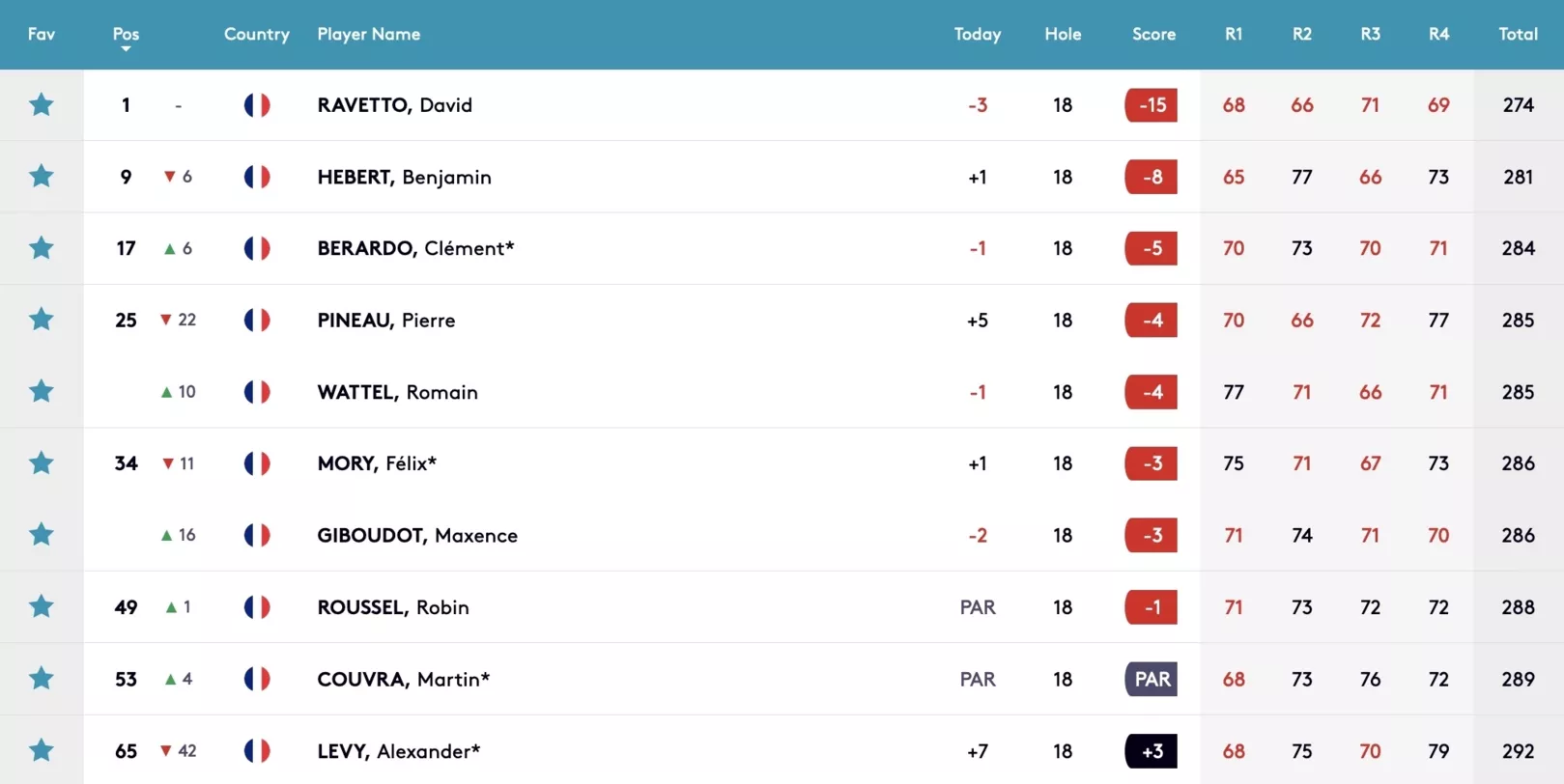Select the Score column header
Viewport: 1564px width, 784px height.
pyautogui.click(x=1153, y=34)
